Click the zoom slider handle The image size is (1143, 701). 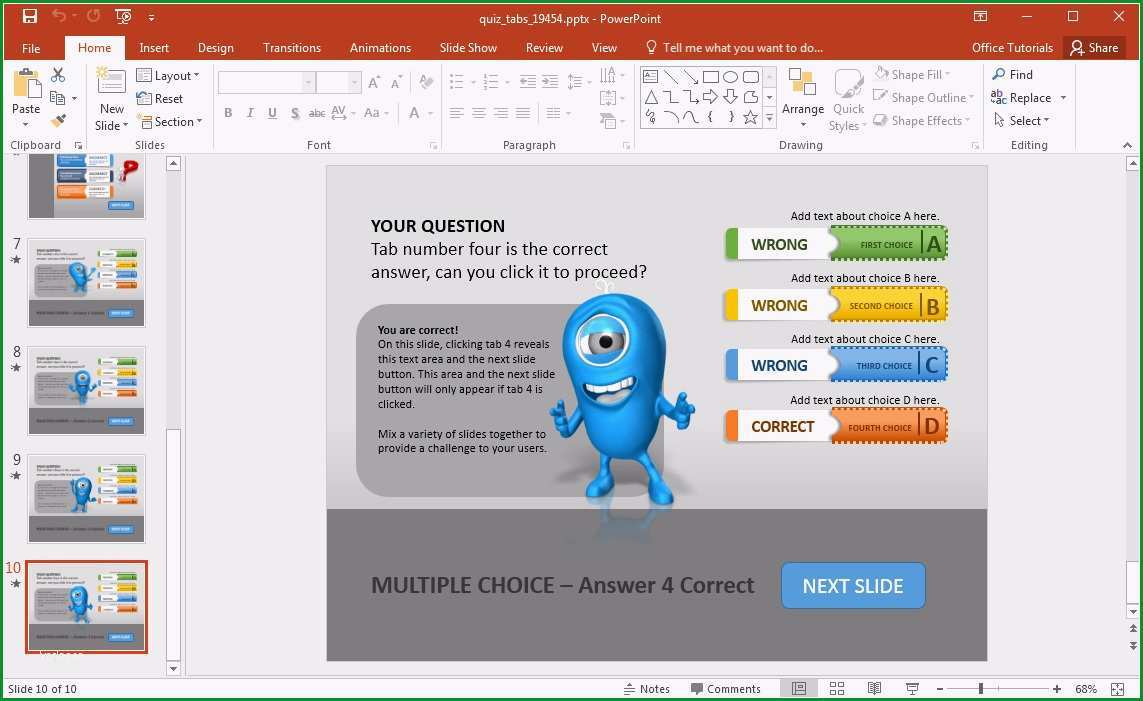click(x=981, y=689)
